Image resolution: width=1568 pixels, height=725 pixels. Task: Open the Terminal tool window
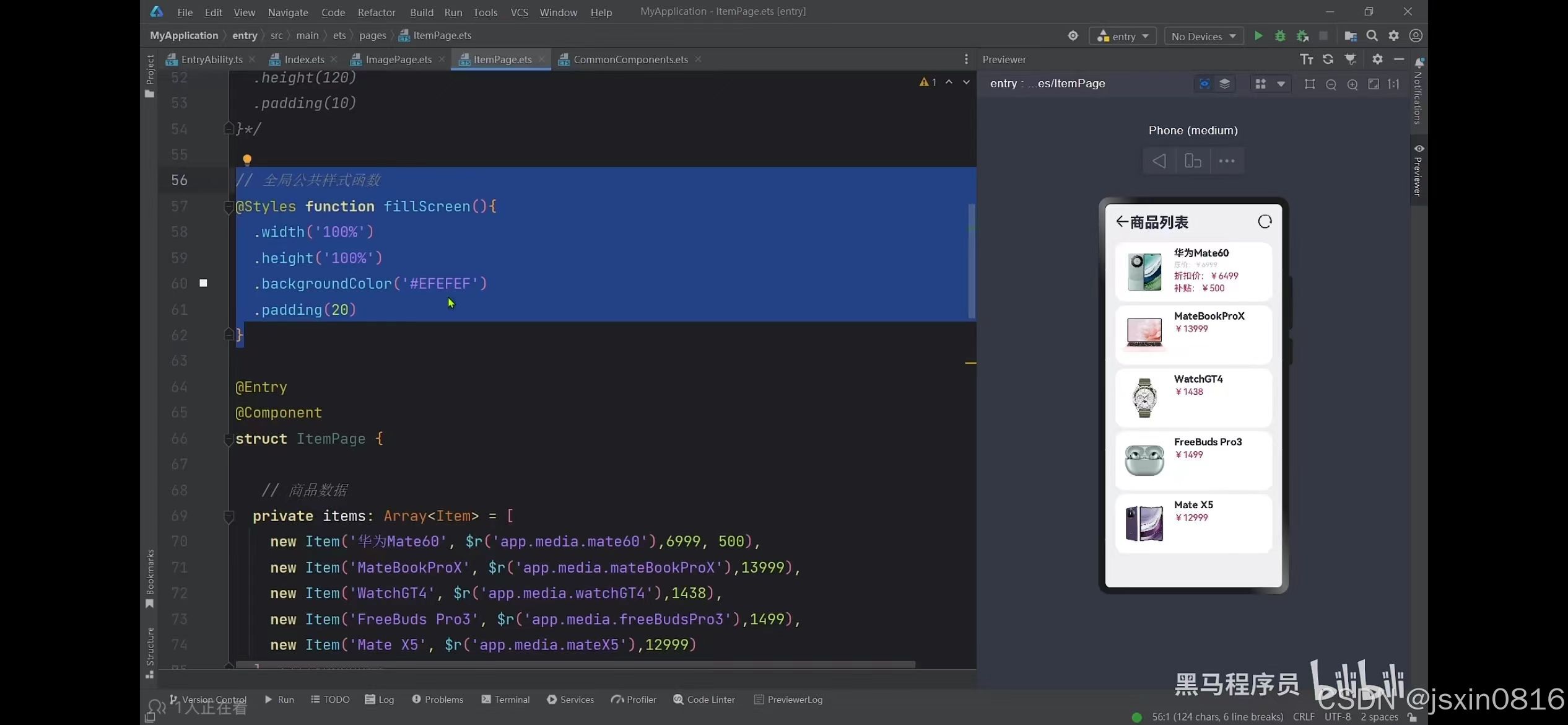click(505, 700)
